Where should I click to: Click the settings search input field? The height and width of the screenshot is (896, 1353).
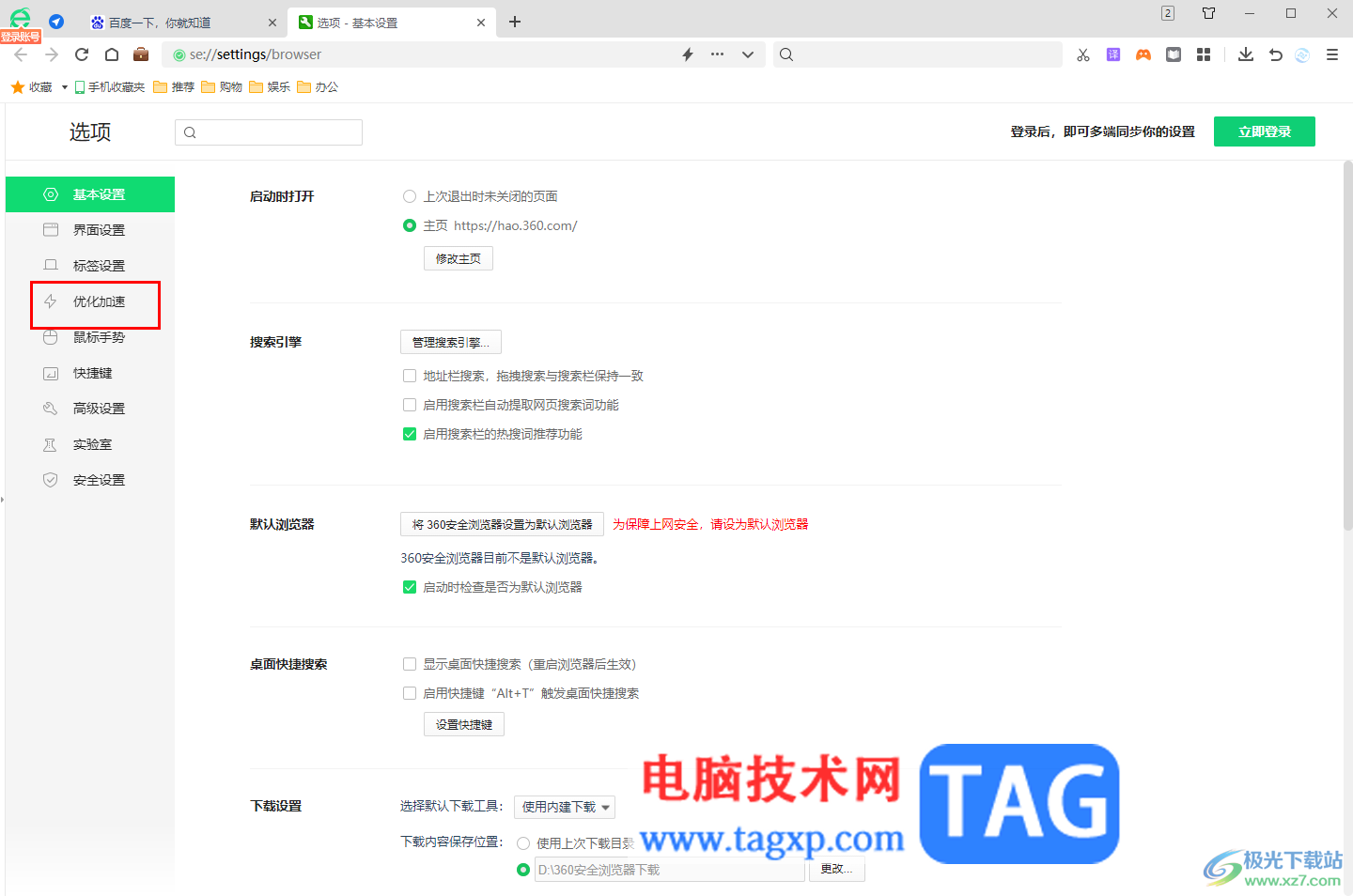click(x=269, y=132)
